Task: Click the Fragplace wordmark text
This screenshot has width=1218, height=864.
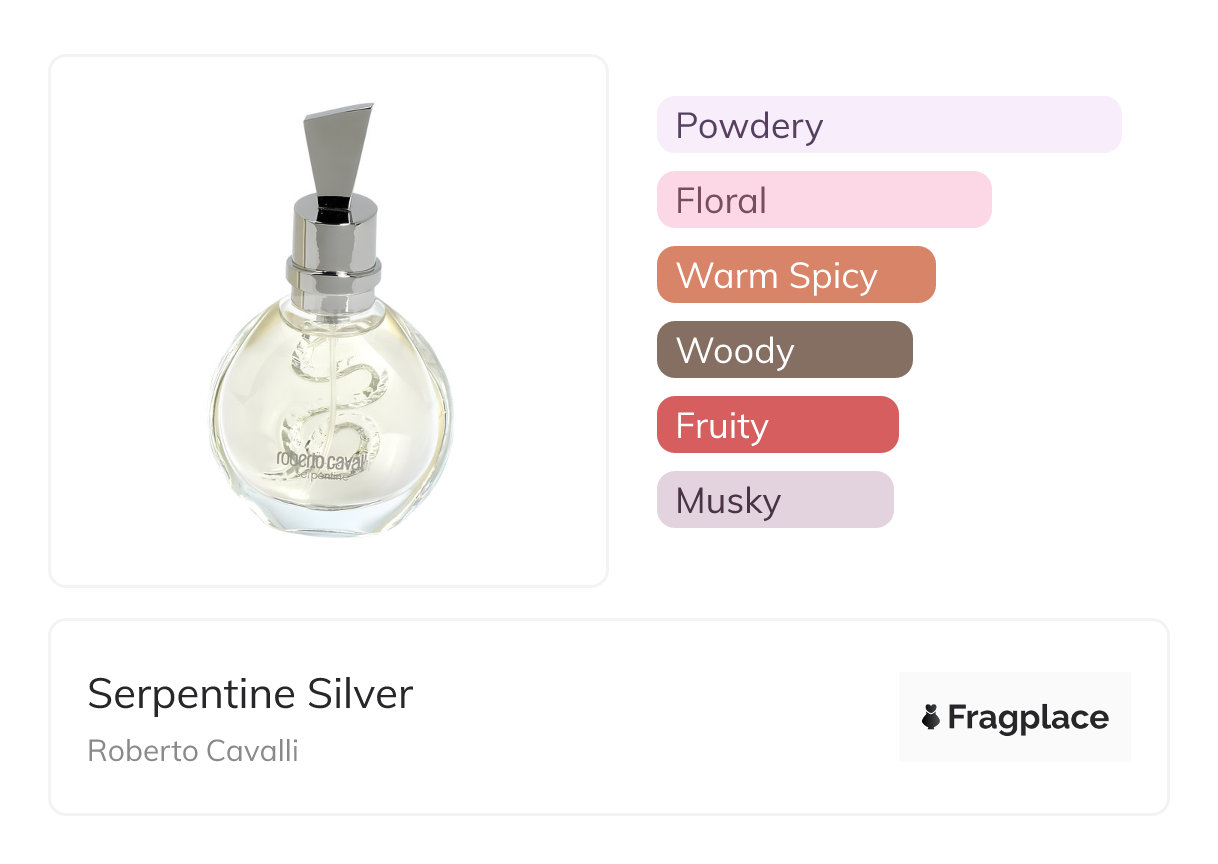Action: 1028,718
